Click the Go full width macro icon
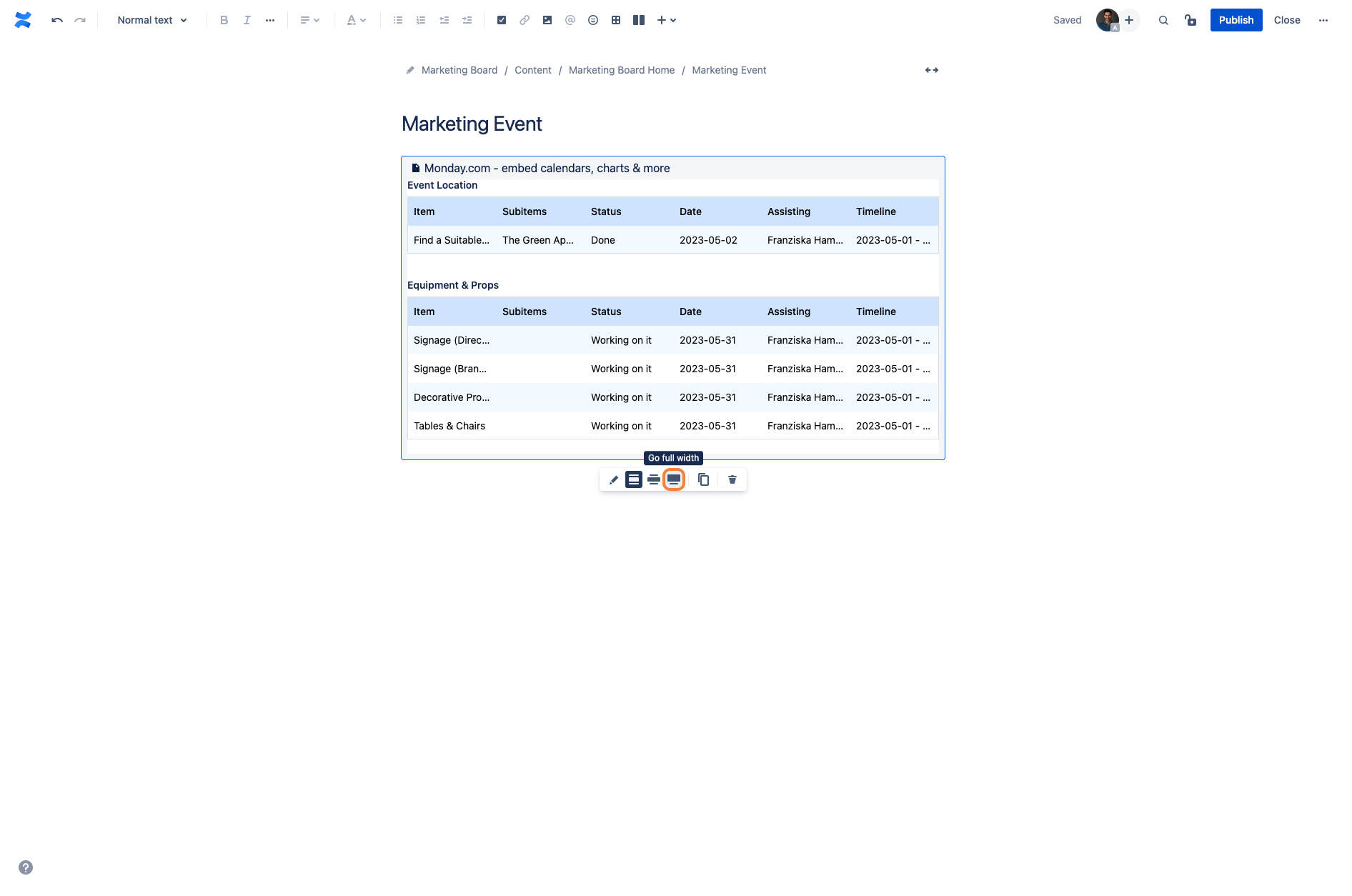1352x896 pixels. click(673, 479)
